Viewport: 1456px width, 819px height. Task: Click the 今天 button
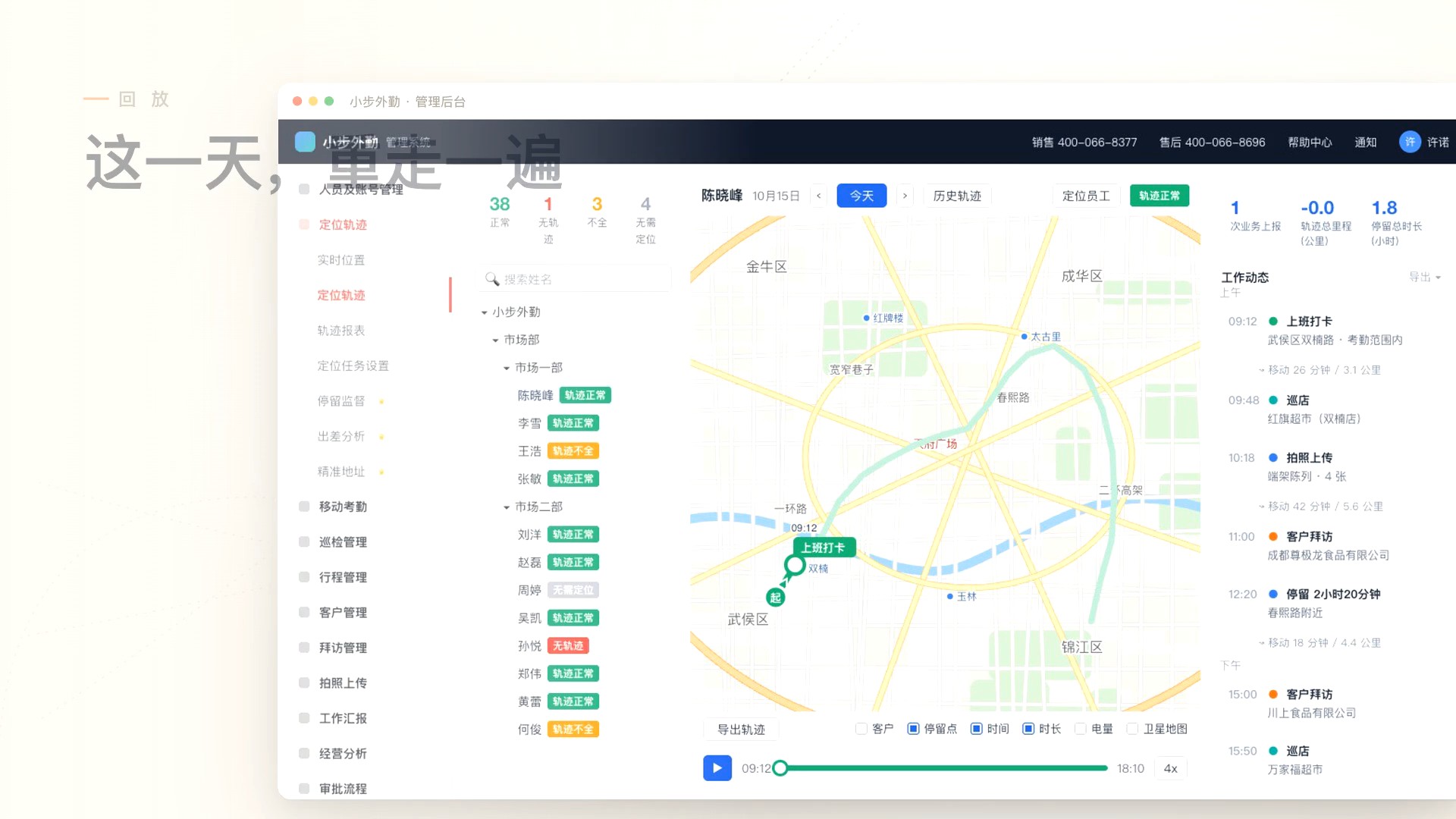click(x=861, y=196)
